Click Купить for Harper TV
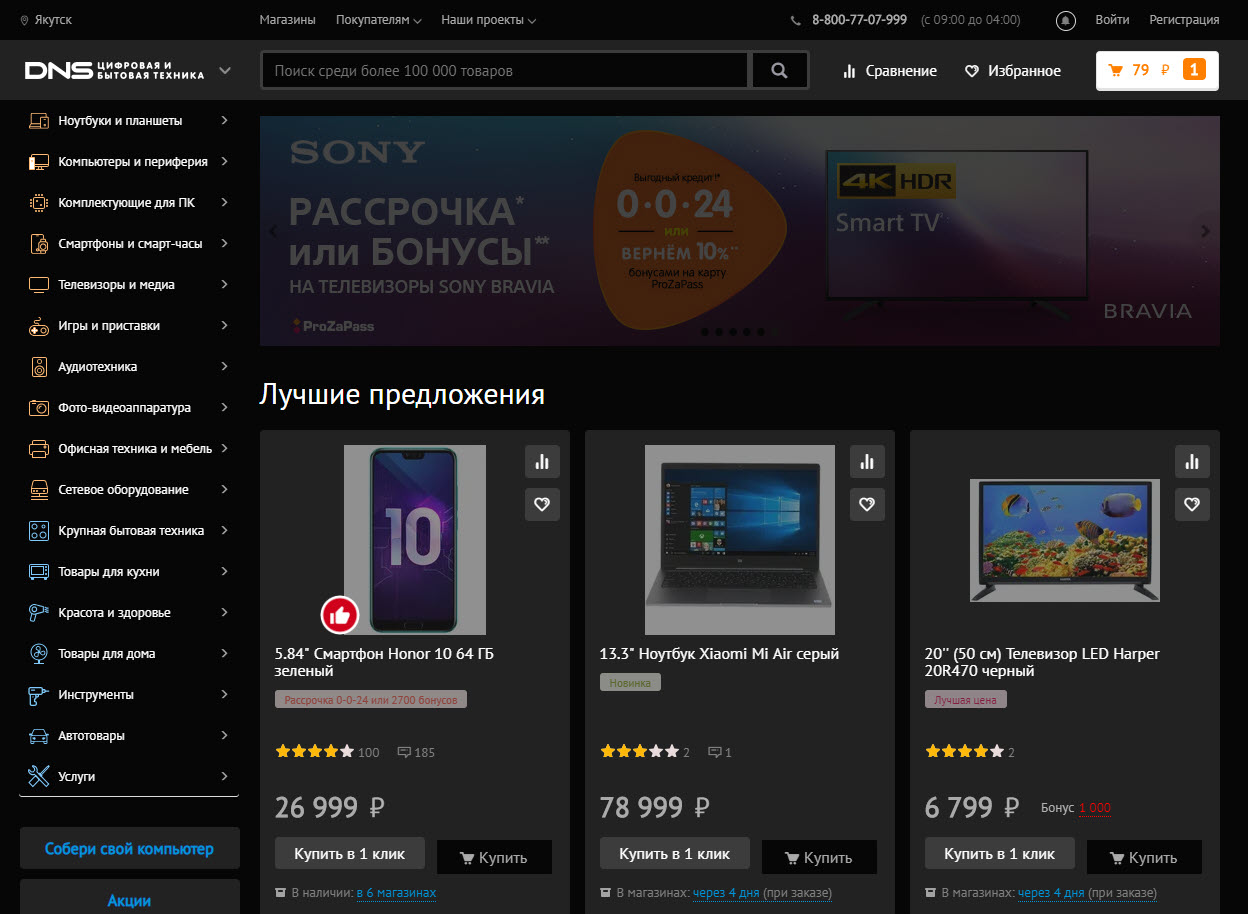The image size is (1248, 914). [1144, 857]
